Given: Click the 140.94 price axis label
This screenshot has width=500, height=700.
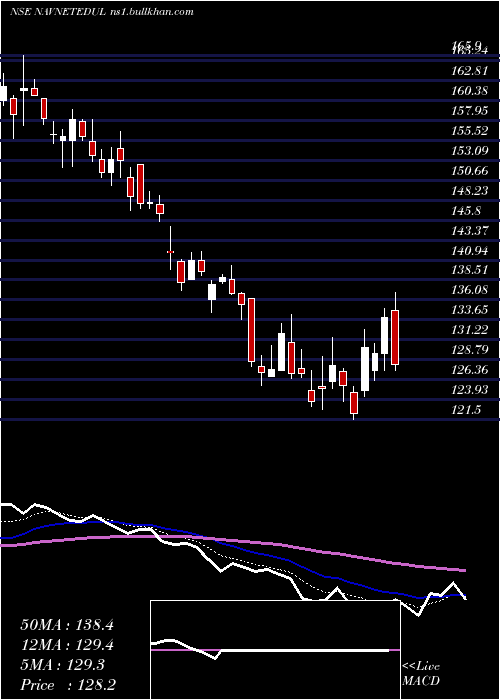Looking at the screenshot, I should [471, 251].
